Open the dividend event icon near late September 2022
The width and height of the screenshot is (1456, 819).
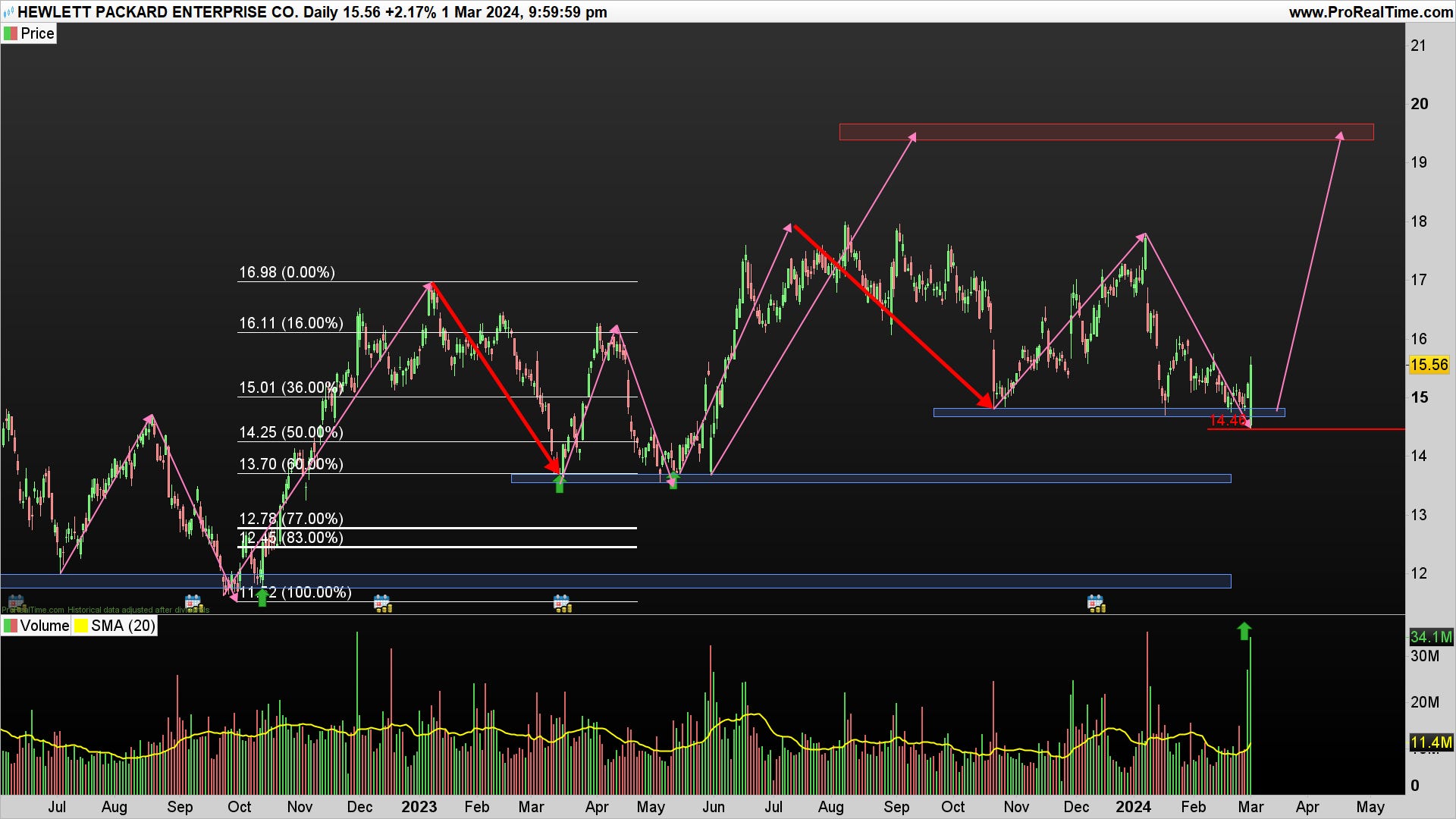pyautogui.click(x=193, y=604)
